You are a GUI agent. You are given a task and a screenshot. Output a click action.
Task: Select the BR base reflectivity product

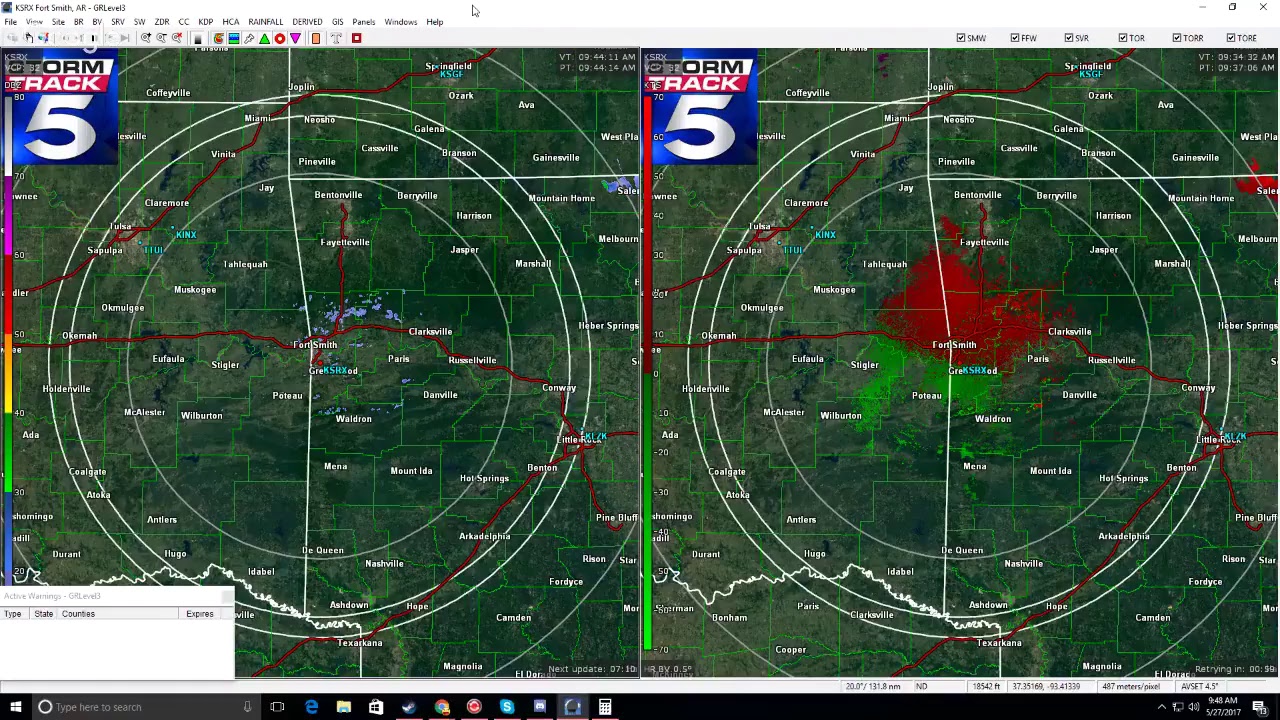point(78,22)
